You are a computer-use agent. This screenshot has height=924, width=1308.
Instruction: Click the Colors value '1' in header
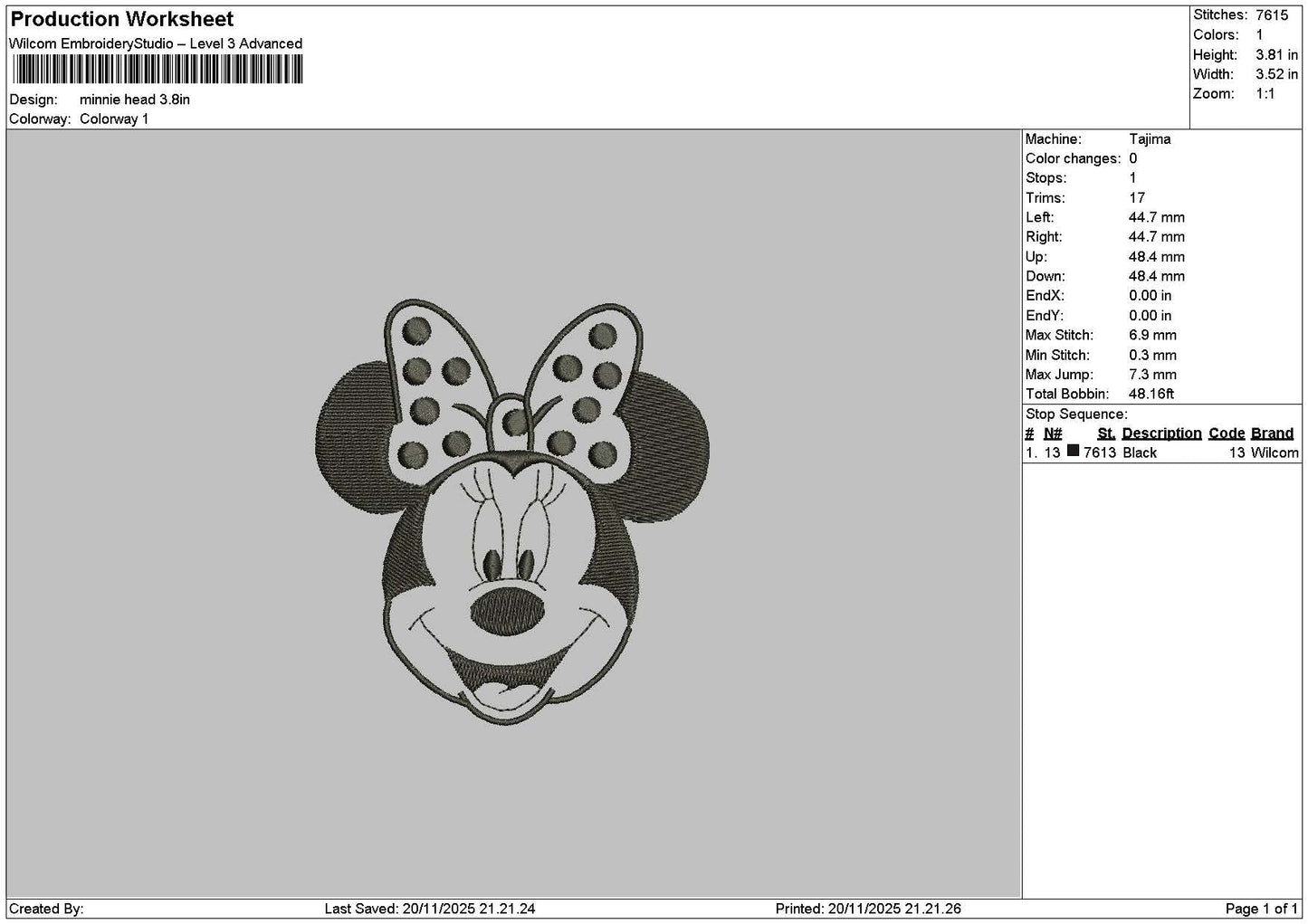1259,34
